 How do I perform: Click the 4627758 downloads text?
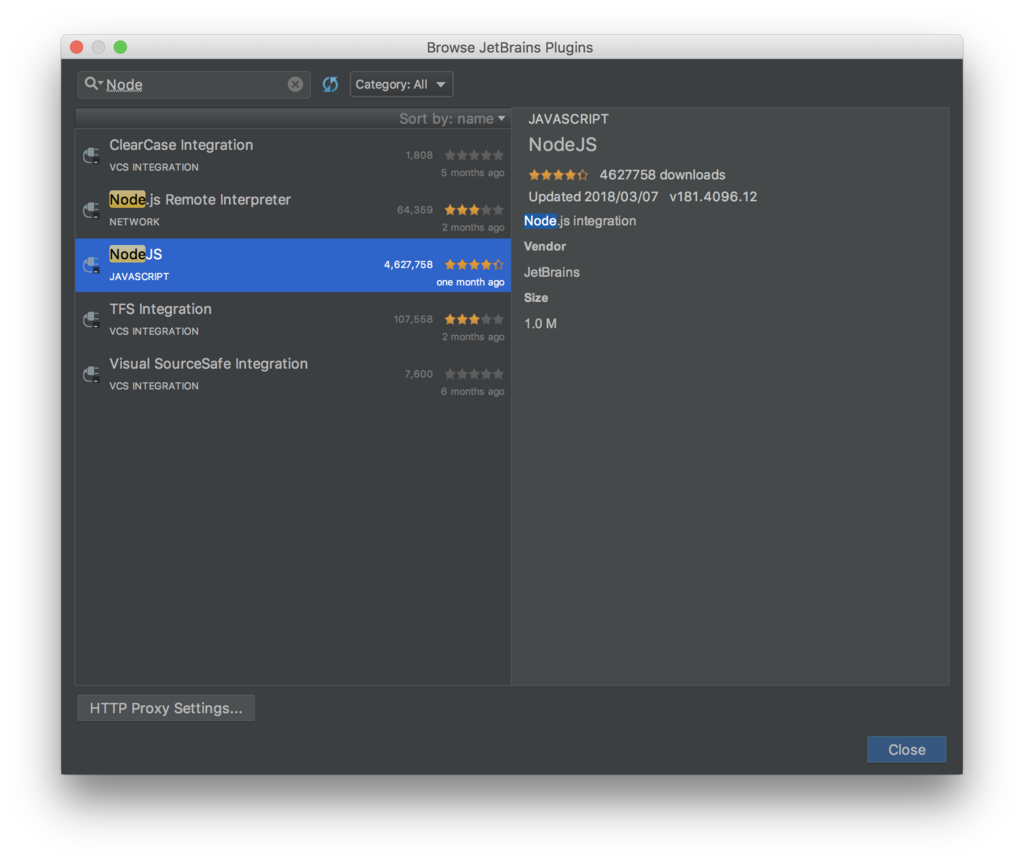[662, 175]
